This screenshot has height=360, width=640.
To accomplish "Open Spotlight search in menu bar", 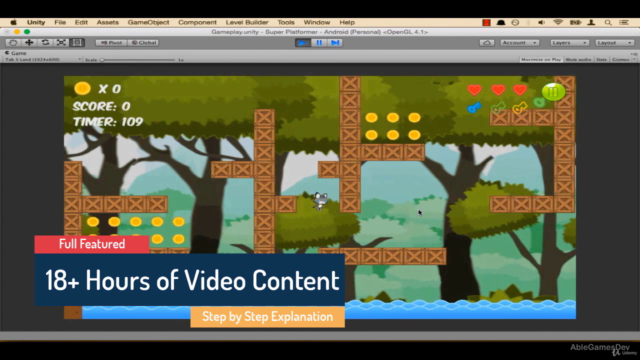I will click(x=608, y=22).
